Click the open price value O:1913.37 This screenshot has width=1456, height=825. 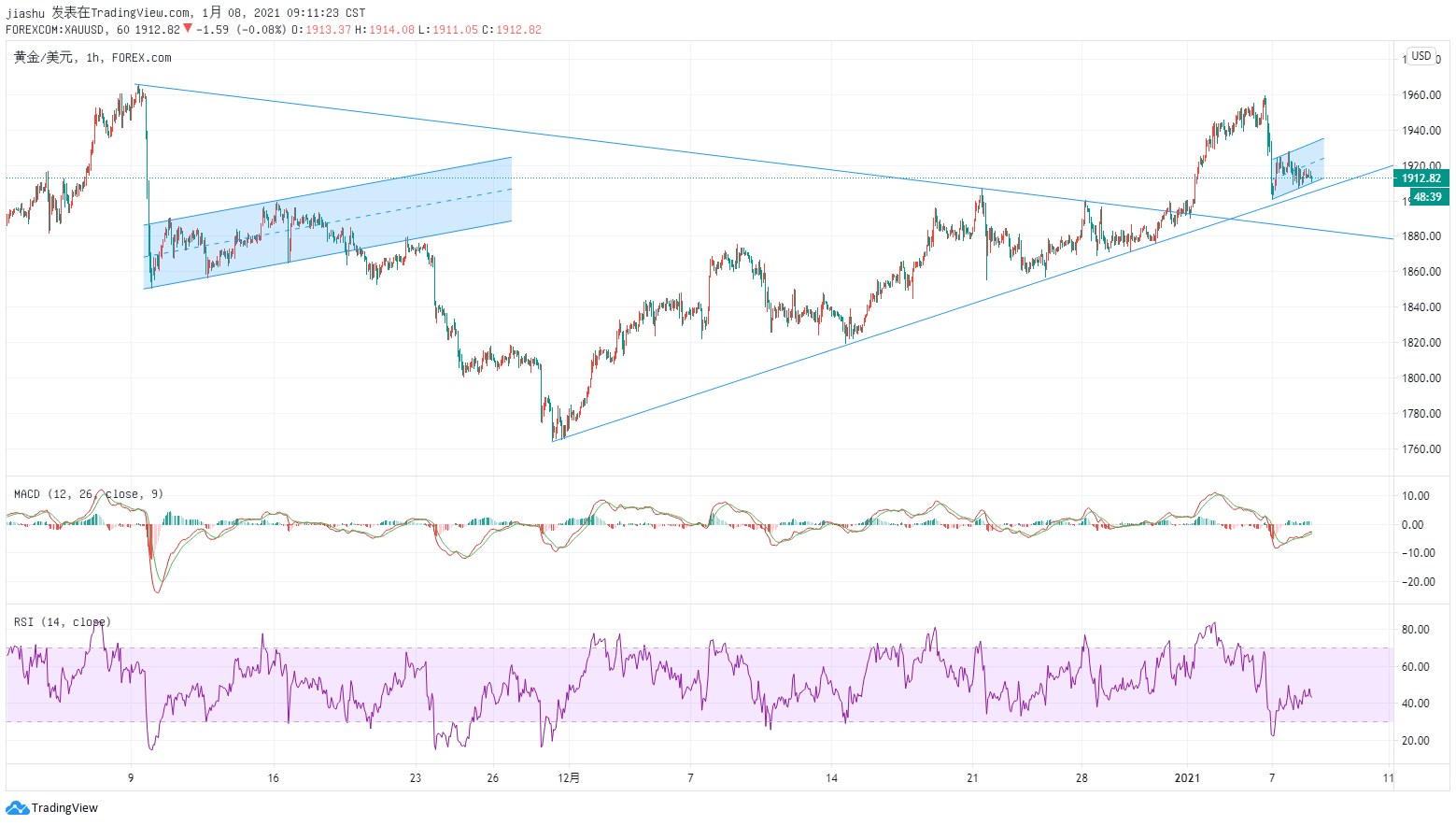(321, 30)
